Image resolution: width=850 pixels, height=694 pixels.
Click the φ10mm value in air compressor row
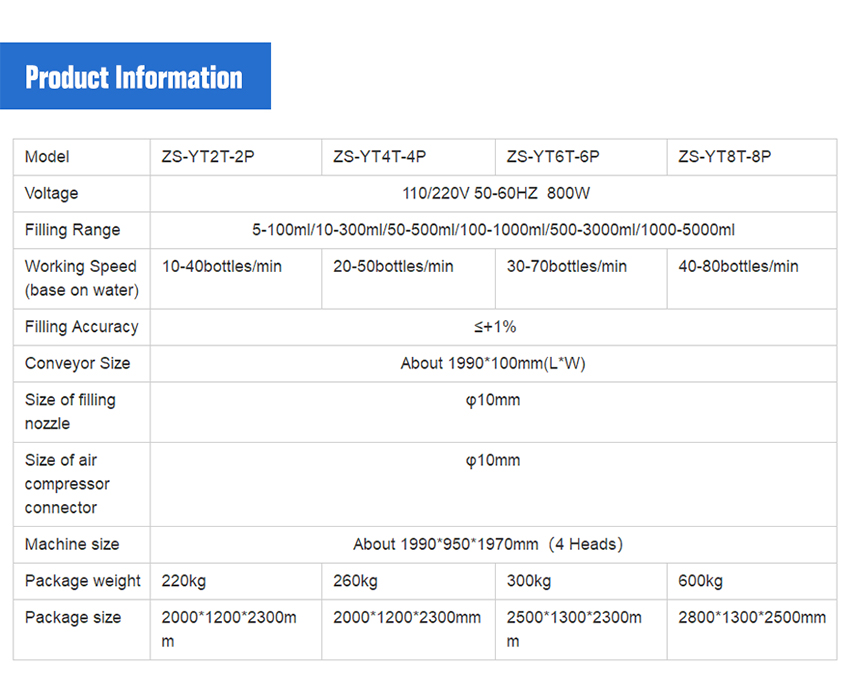coord(493,461)
